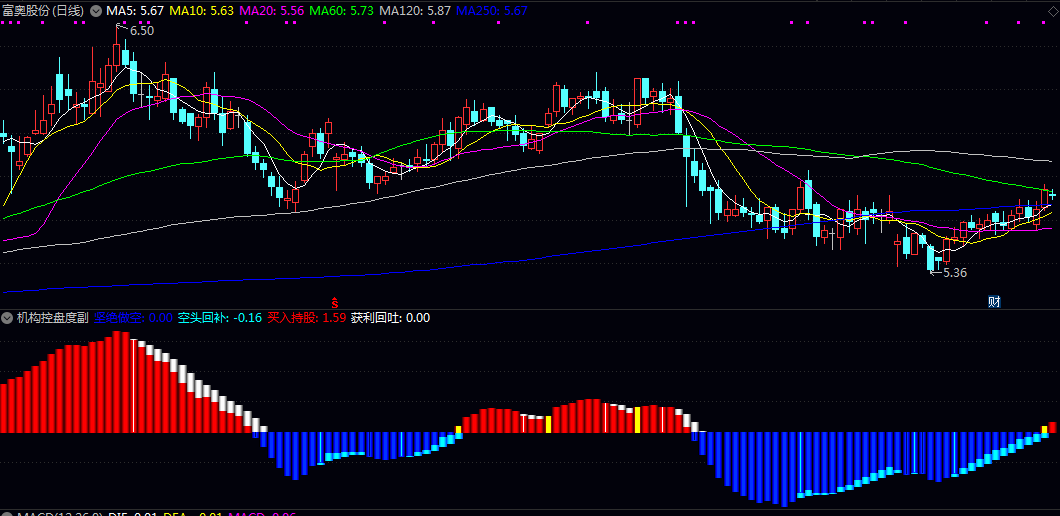The width and height of the screenshot is (1060, 516).
Task: Click the 空头回补: -0.16 value
Action: [x=220, y=318]
